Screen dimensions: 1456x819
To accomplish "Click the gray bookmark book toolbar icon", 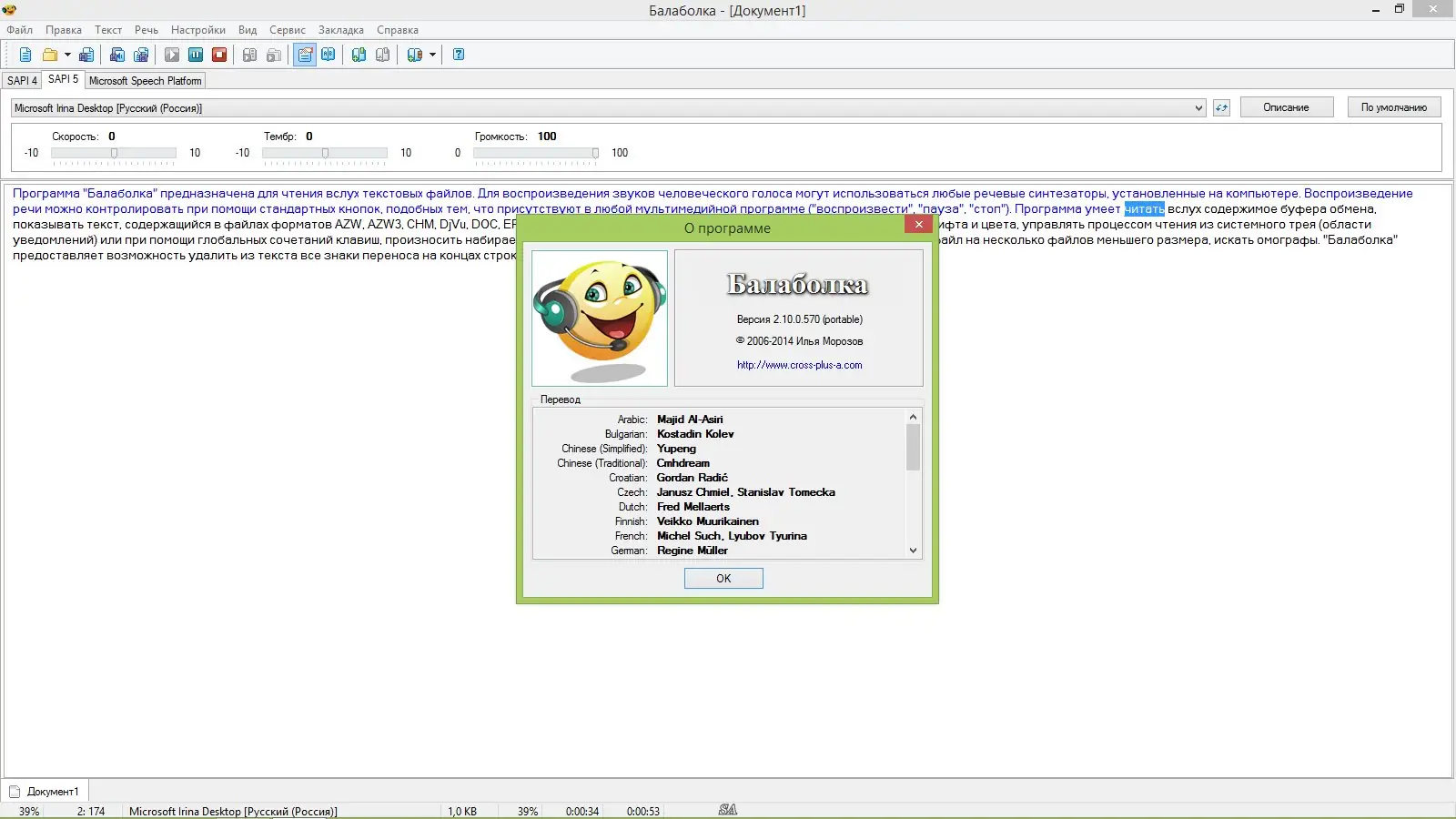I will click(383, 55).
